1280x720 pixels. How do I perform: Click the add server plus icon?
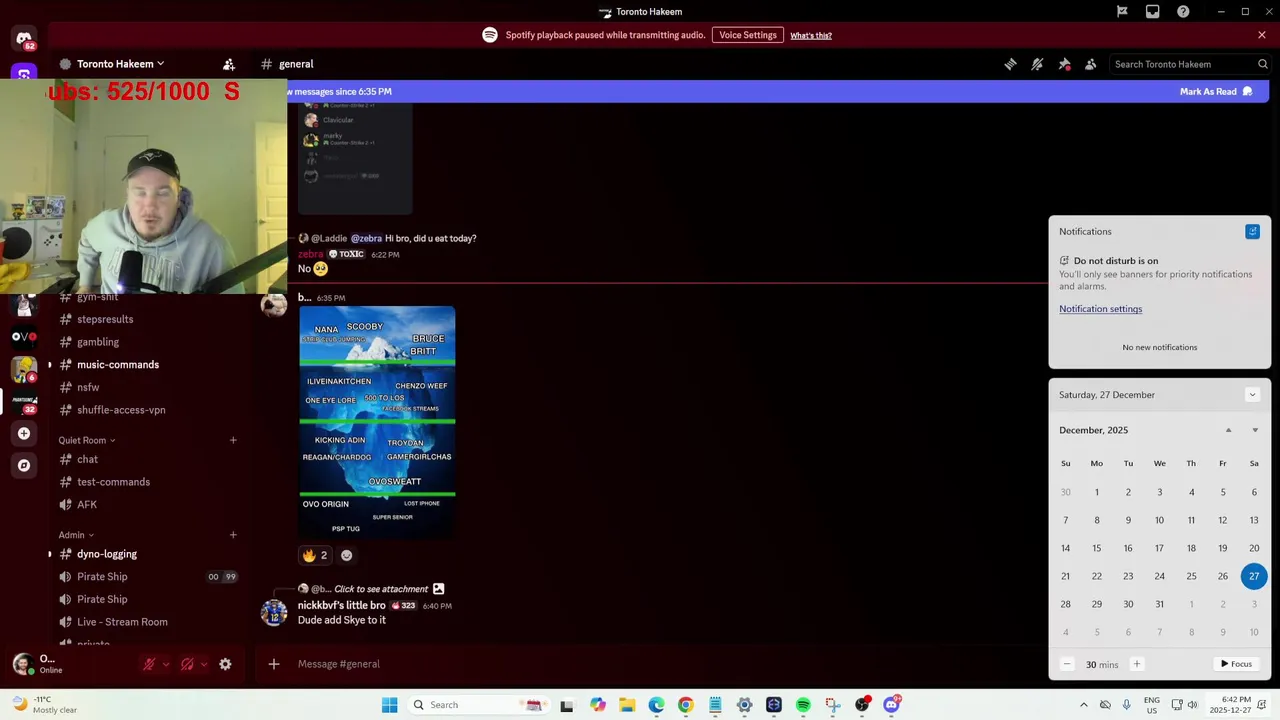24,433
